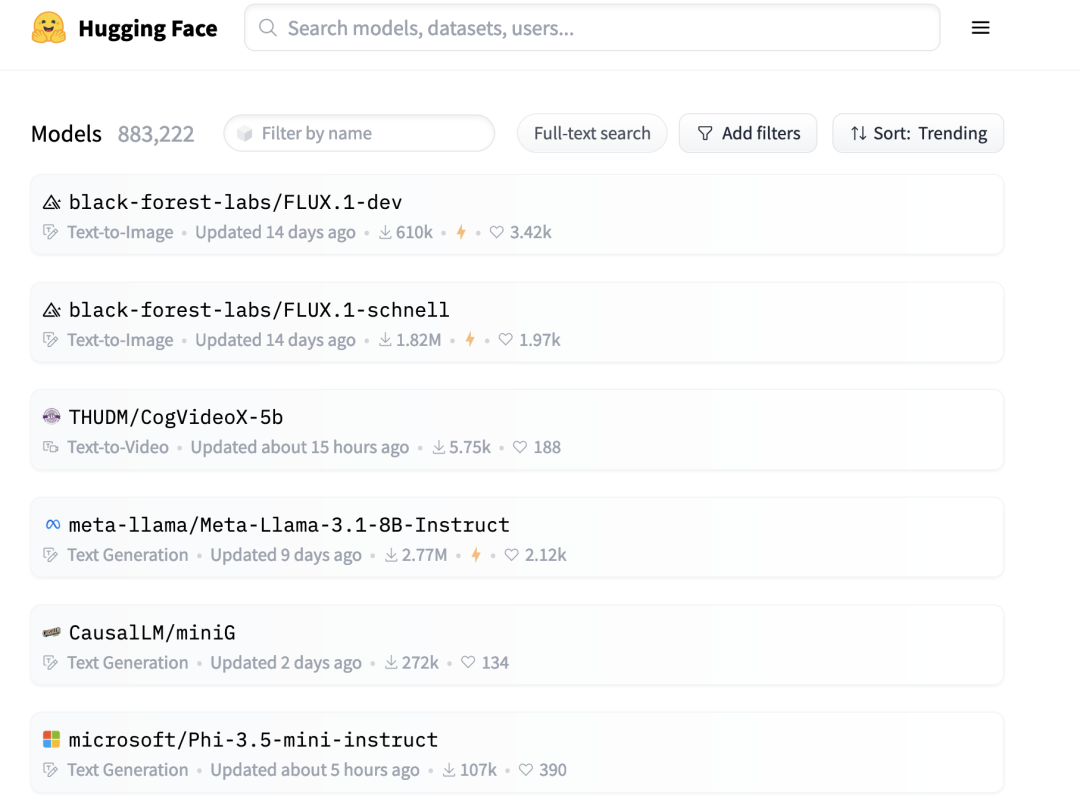Click the heart icon on CausalLM/miniG
Screen dimensions: 1080x805
[468, 662]
